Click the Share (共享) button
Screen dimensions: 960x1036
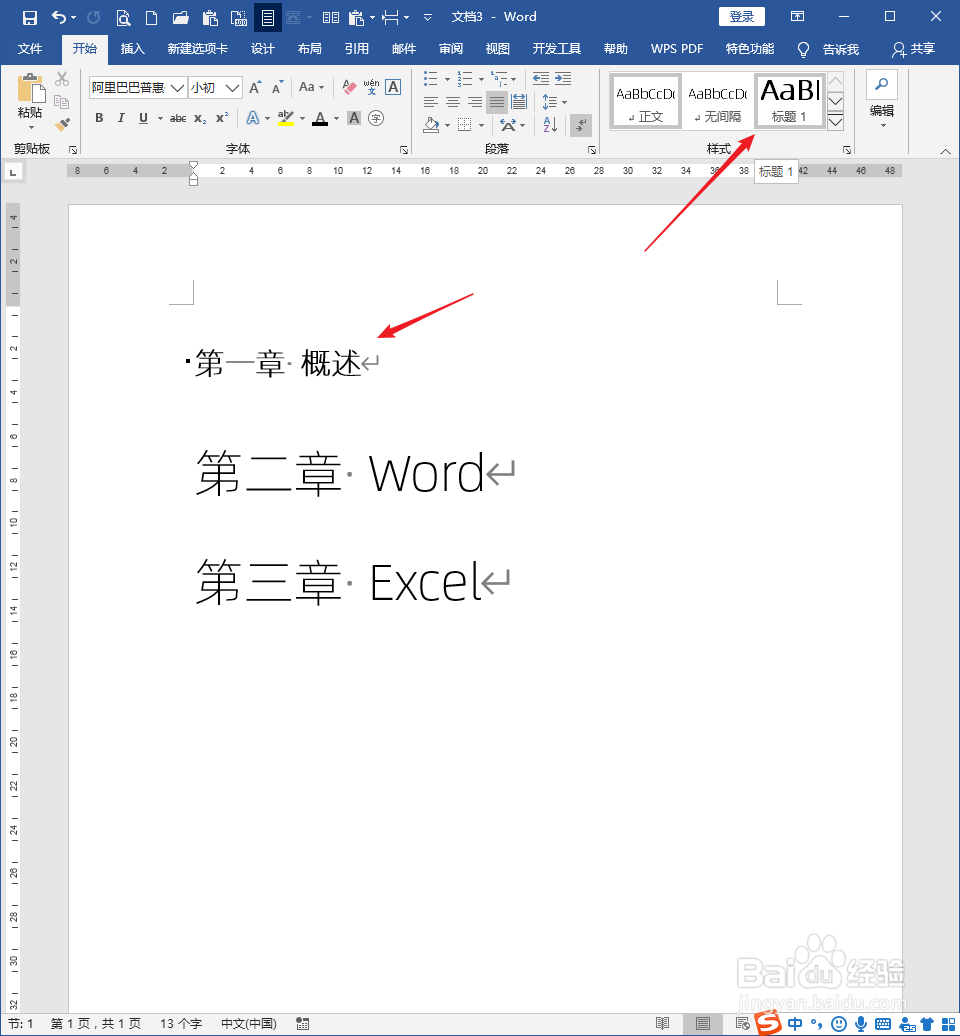point(914,49)
